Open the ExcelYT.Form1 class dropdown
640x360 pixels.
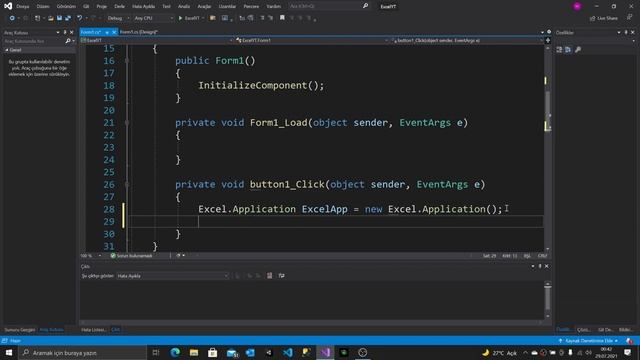[x=311, y=40]
